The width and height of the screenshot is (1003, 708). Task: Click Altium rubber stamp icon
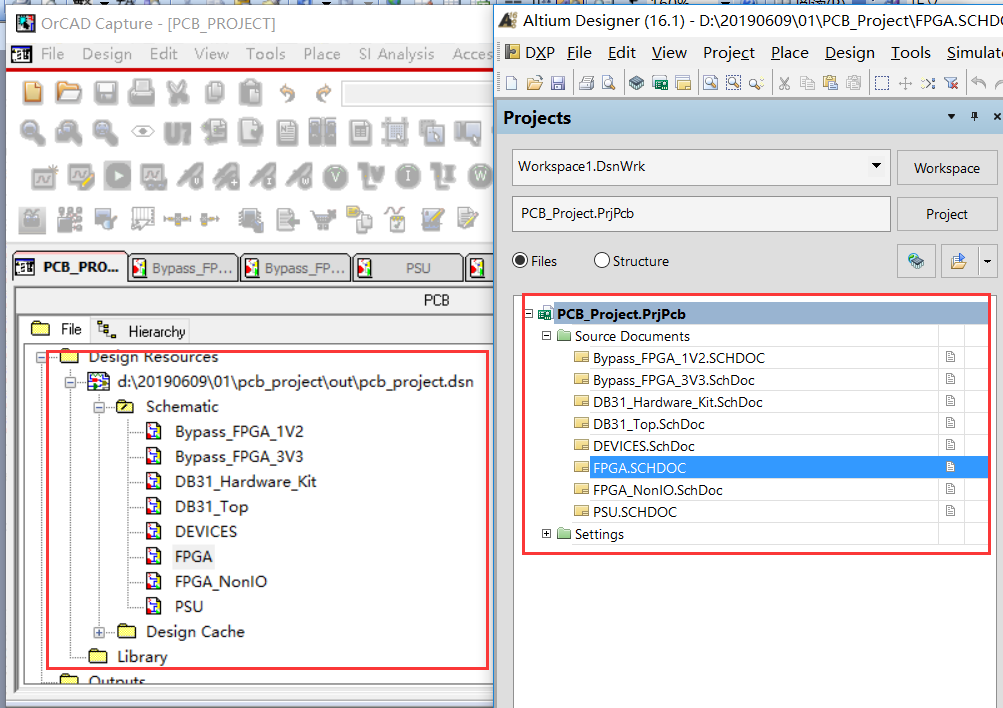(x=853, y=83)
